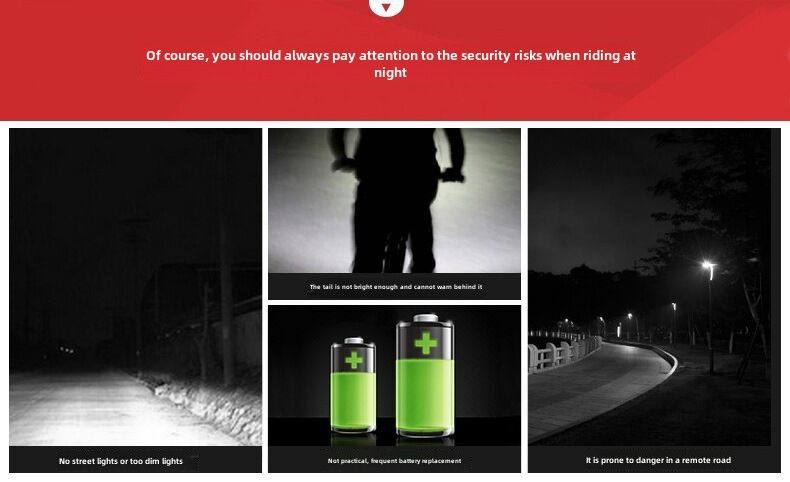Click the green plus on the large battery
This screenshot has width=790, height=482.
426,343
